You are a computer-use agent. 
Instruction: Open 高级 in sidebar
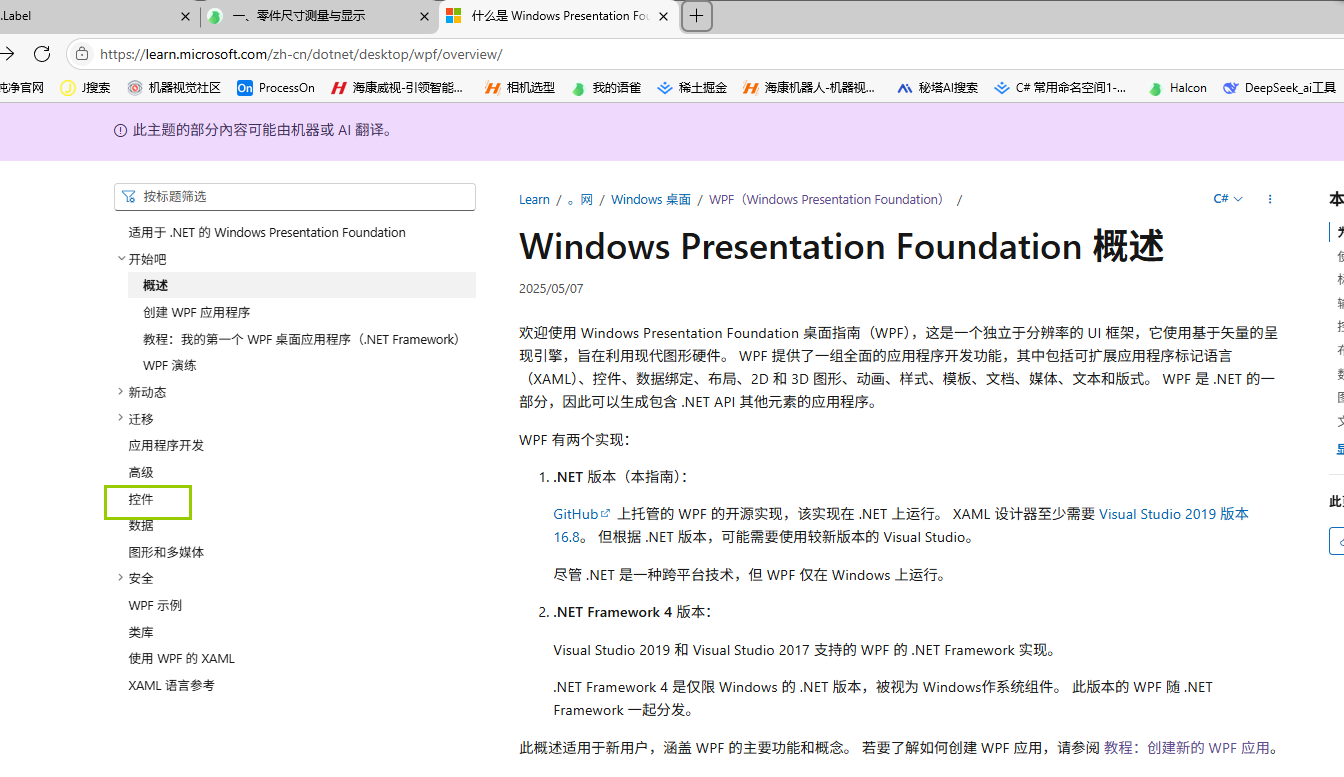141,472
